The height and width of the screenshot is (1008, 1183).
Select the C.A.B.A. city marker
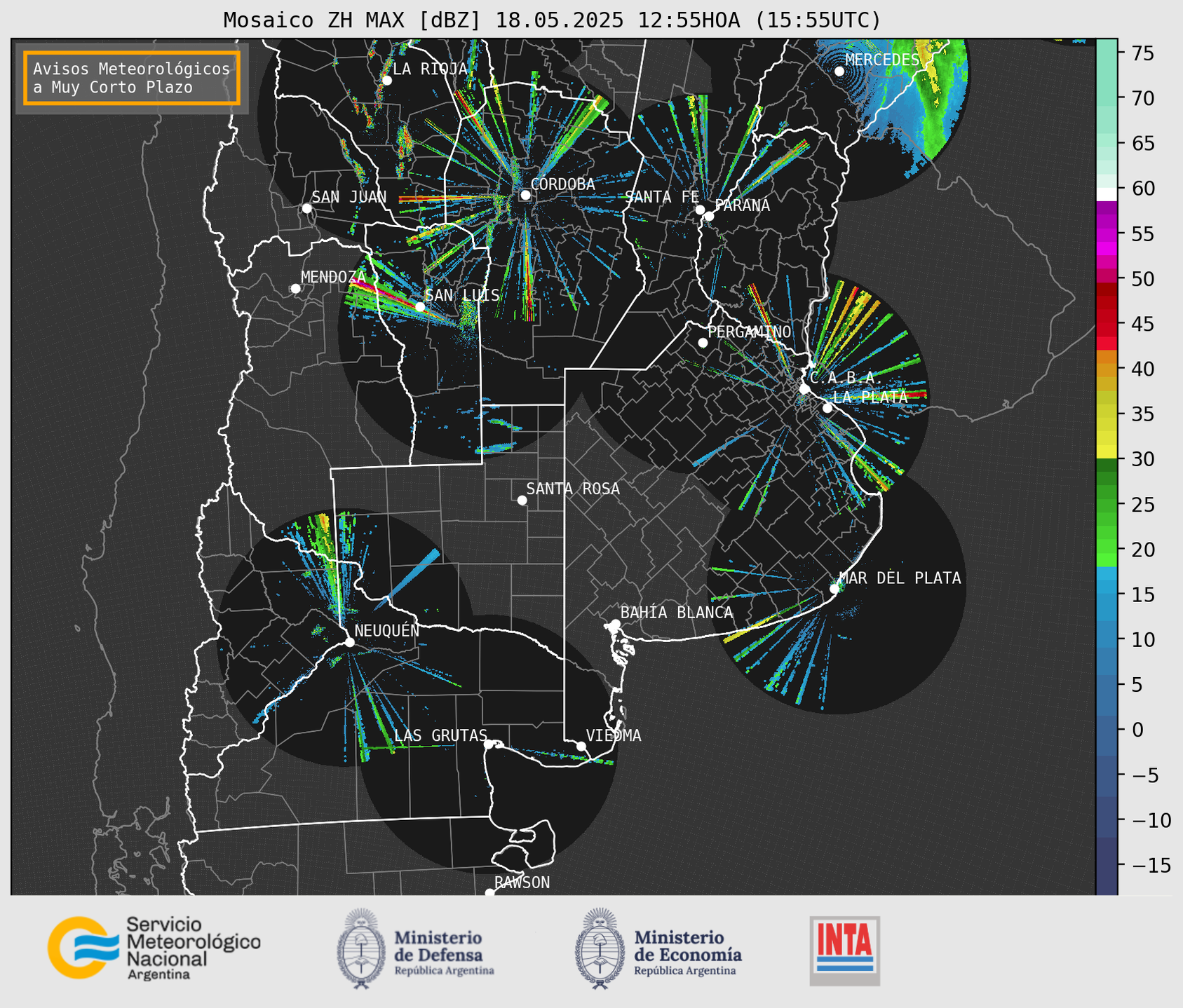[x=805, y=389]
